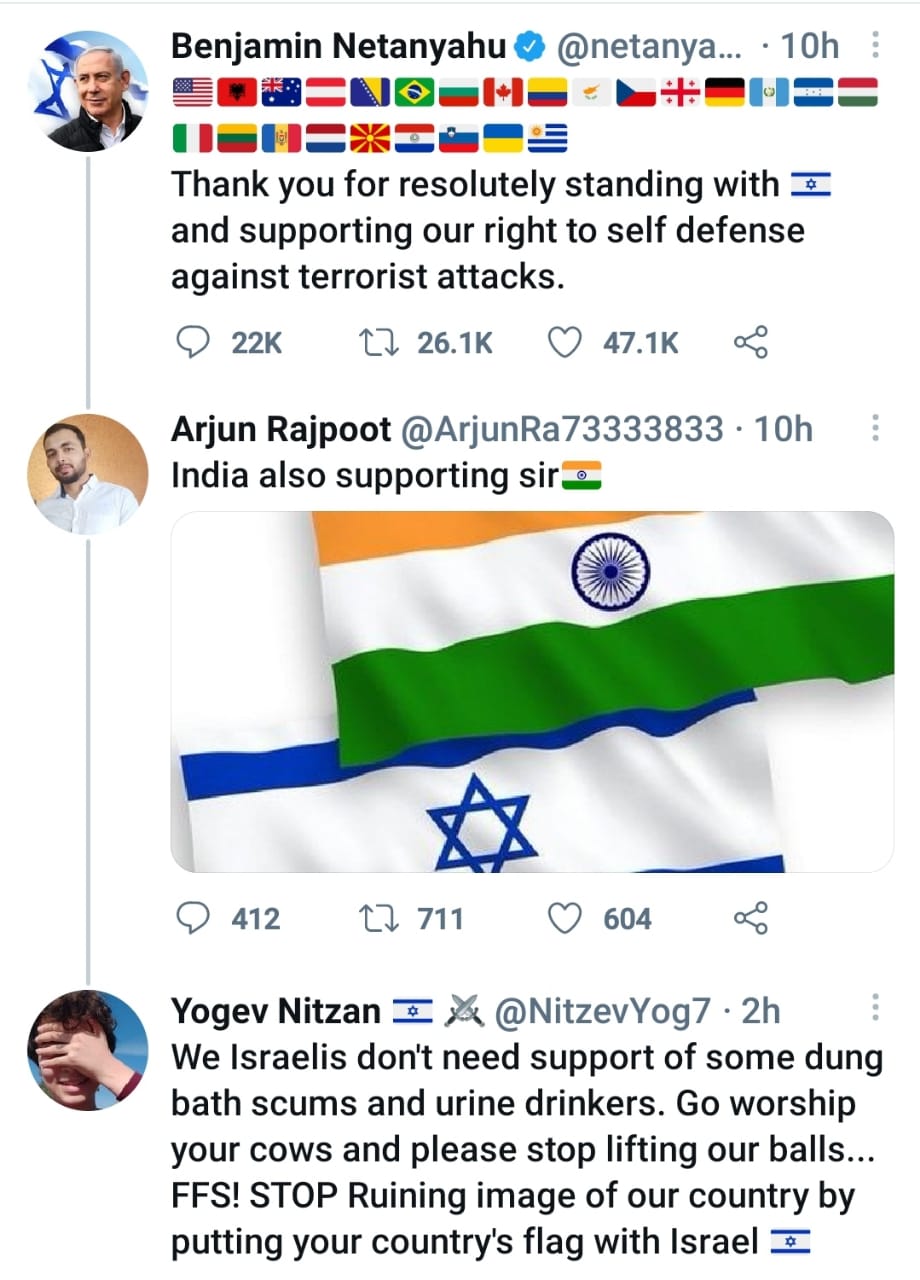Screen dimensions: 920x1280
Task: Retweet Benjamin Netanyahu's tweet
Action: tap(379, 344)
